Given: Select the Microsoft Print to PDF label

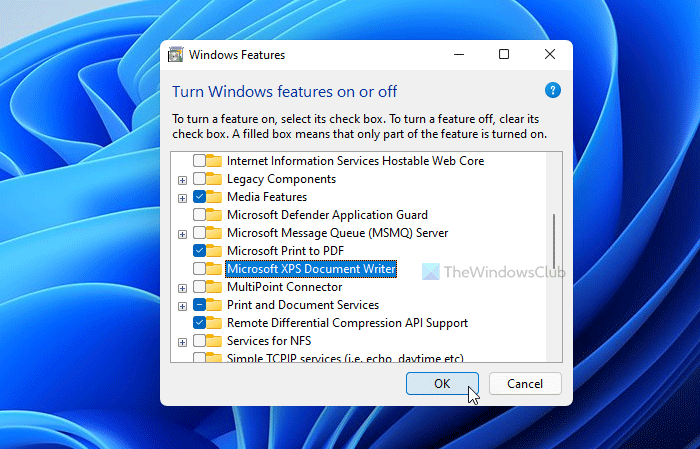Looking at the screenshot, I should [x=285, y=251].
